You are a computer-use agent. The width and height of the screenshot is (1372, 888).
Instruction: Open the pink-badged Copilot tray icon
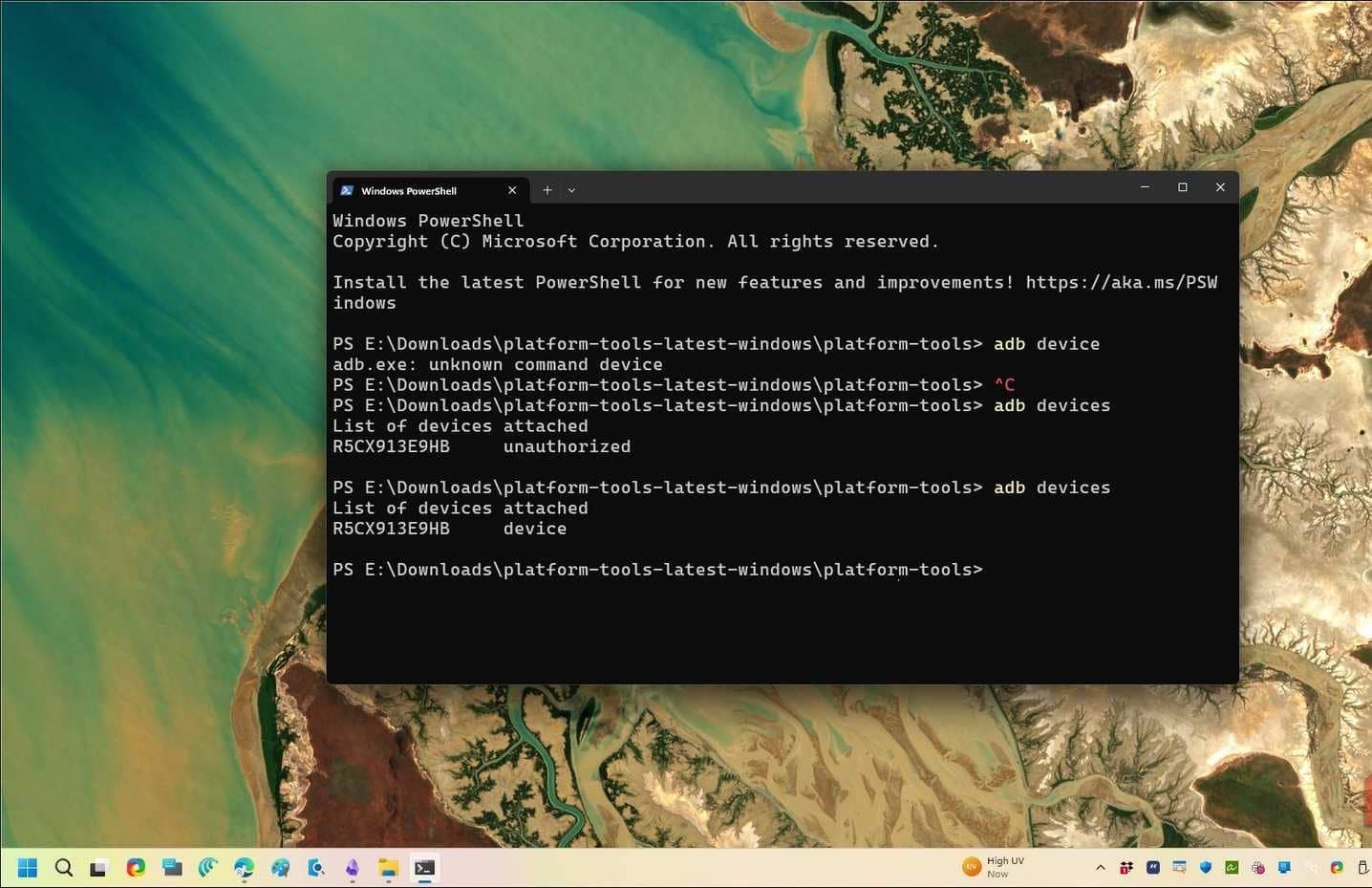1258,867
